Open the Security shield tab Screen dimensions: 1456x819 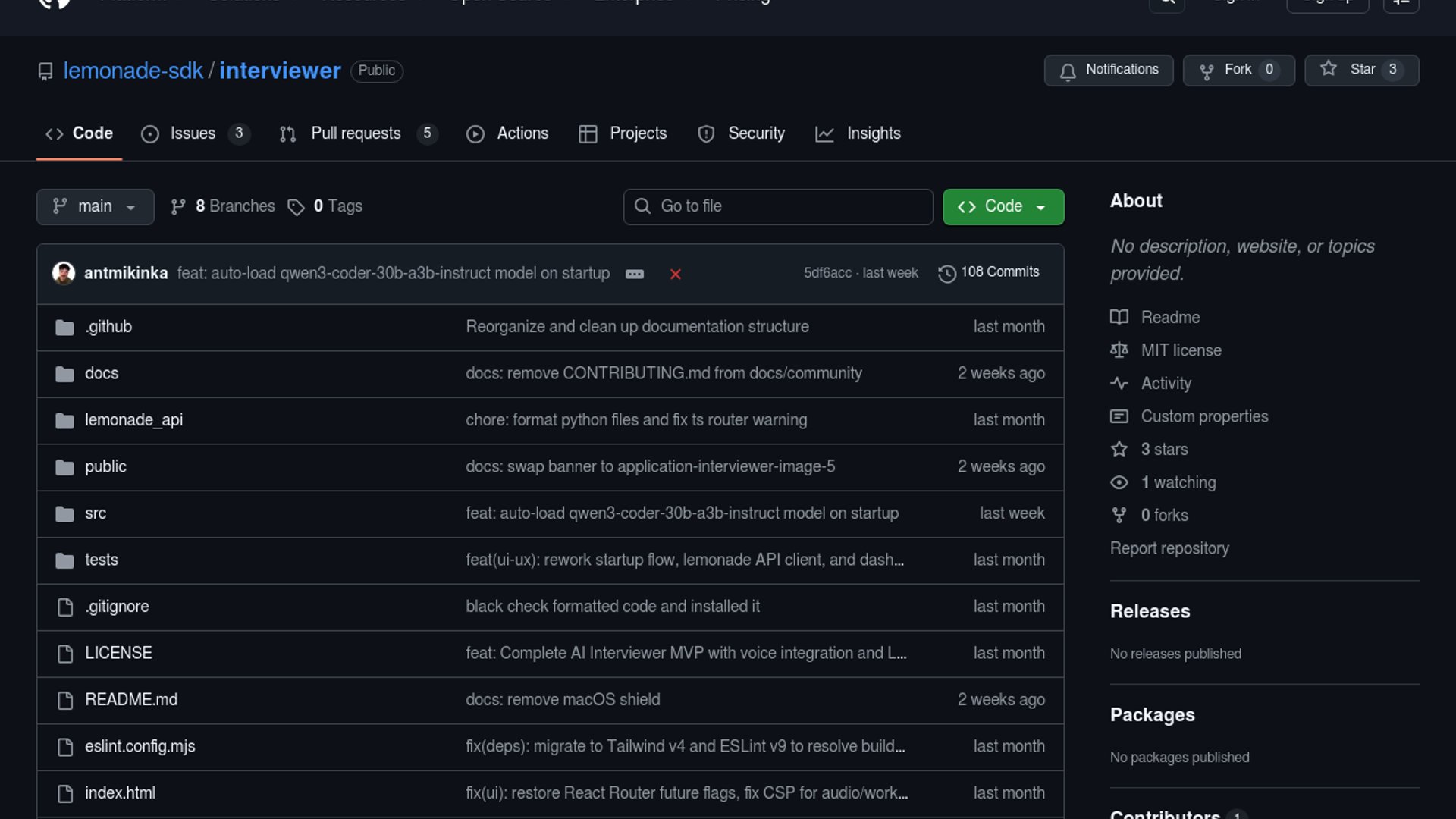coord(706,134)
